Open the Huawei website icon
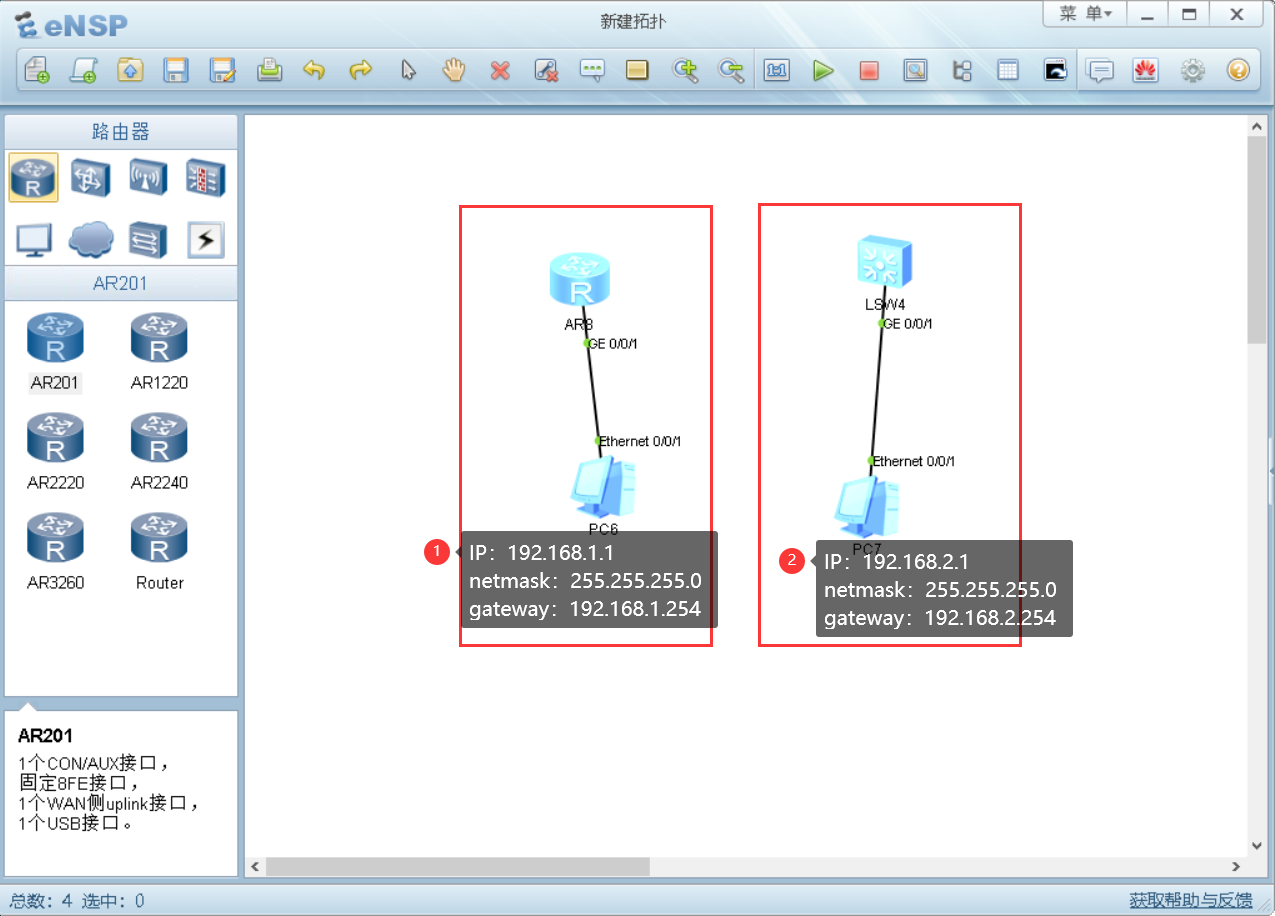This screenshot has height=916, width=1275. pos(1145,70)
